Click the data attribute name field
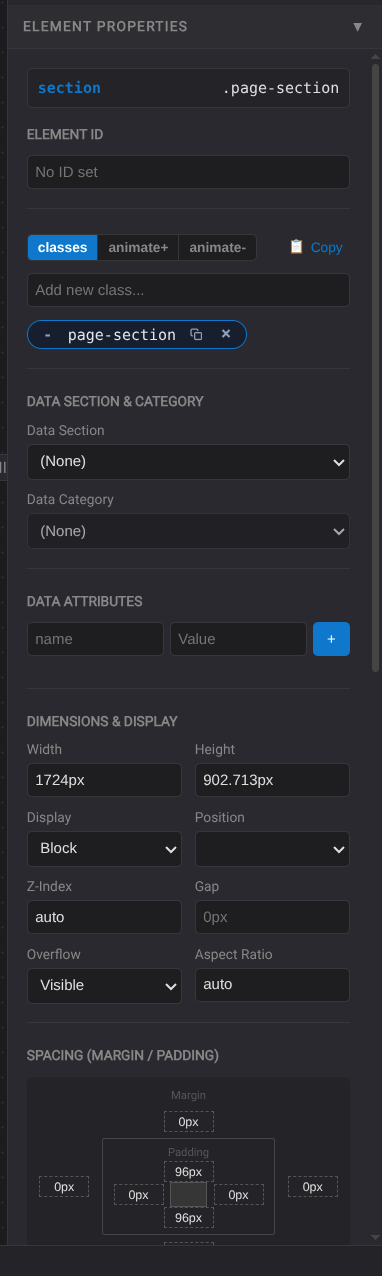This screenshot has width=382, height=1276. tap(95, 639)
